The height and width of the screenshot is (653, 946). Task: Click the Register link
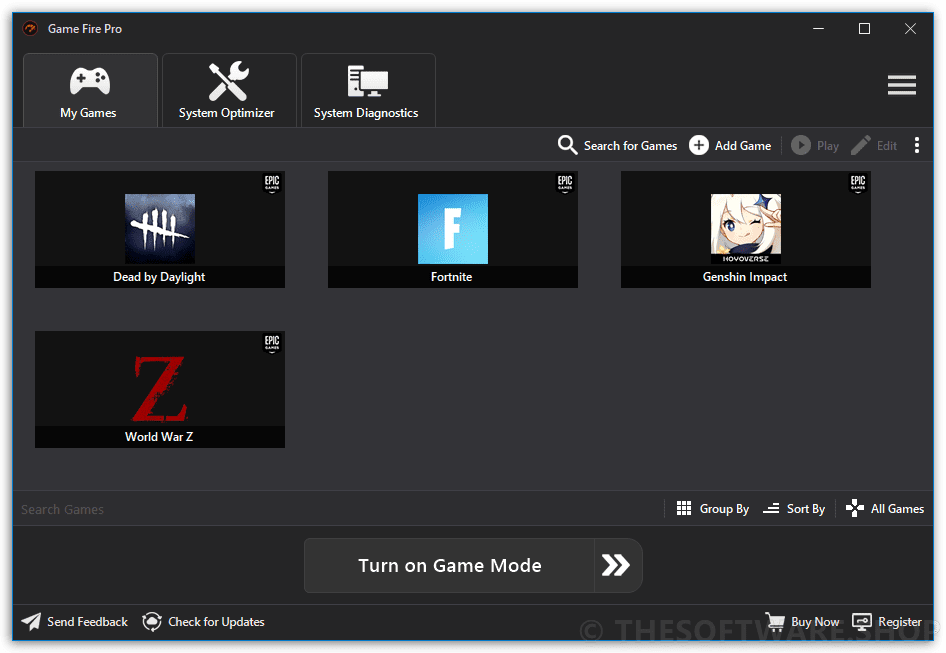tap(887, 622)
